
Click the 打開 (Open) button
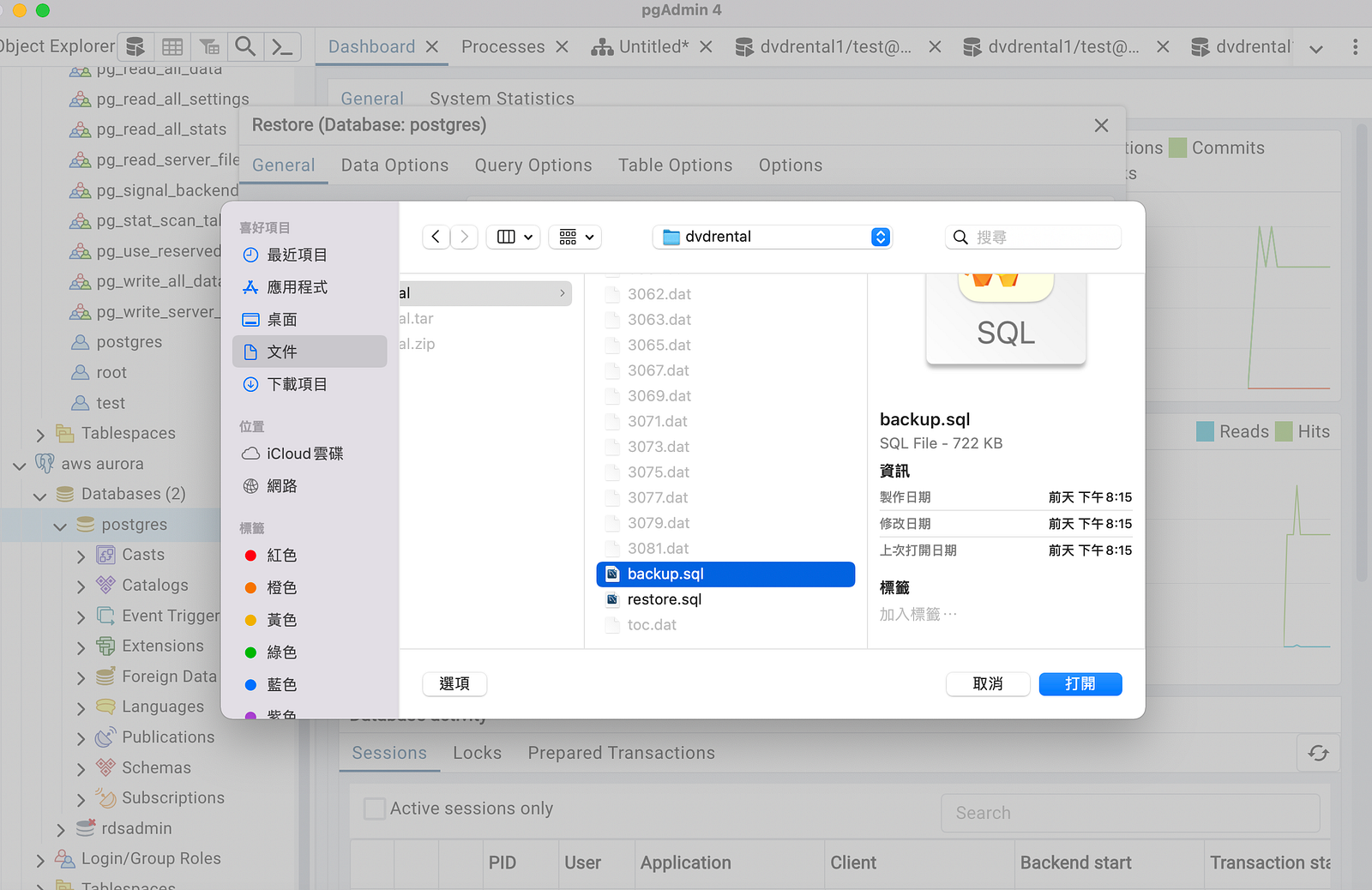click(x=1080, y=683)
